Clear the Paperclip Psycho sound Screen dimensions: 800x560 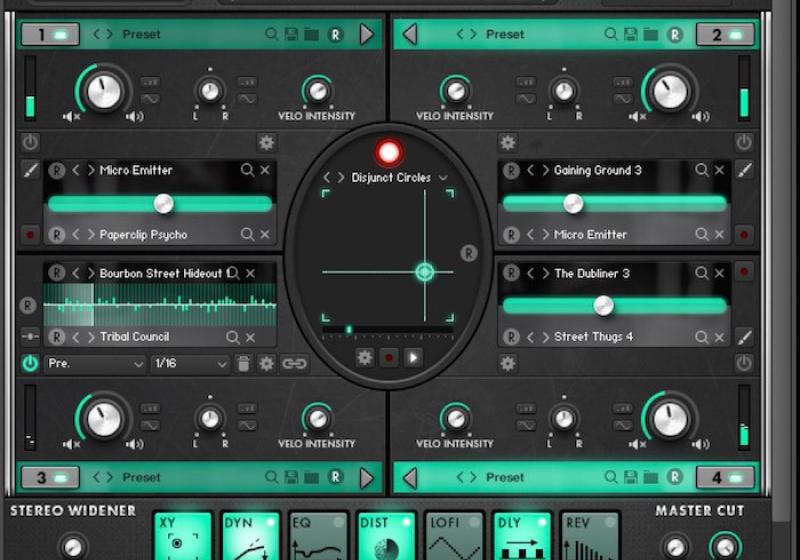[265, 235]
